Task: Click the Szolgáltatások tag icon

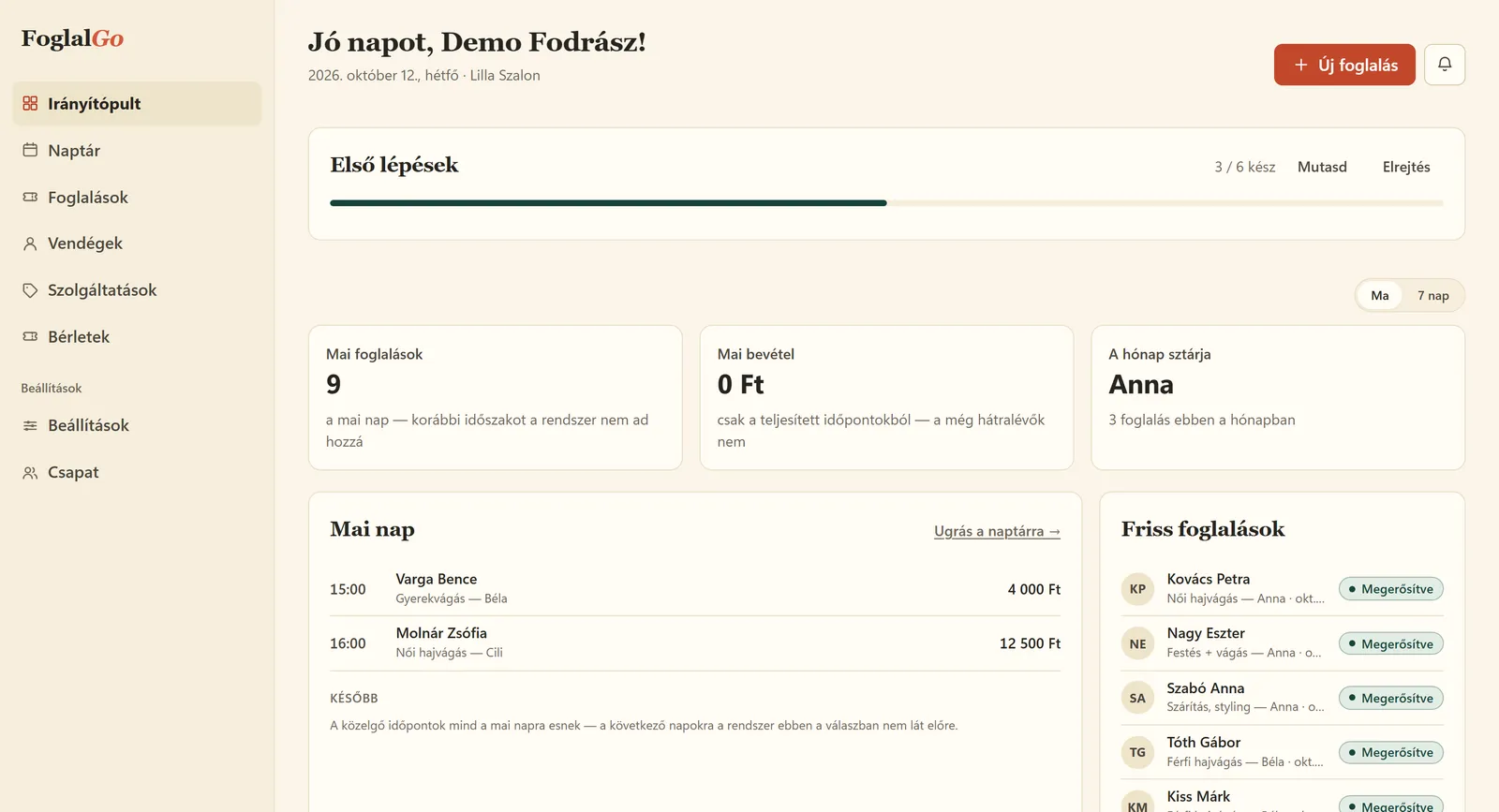Action: click(30, 290)
